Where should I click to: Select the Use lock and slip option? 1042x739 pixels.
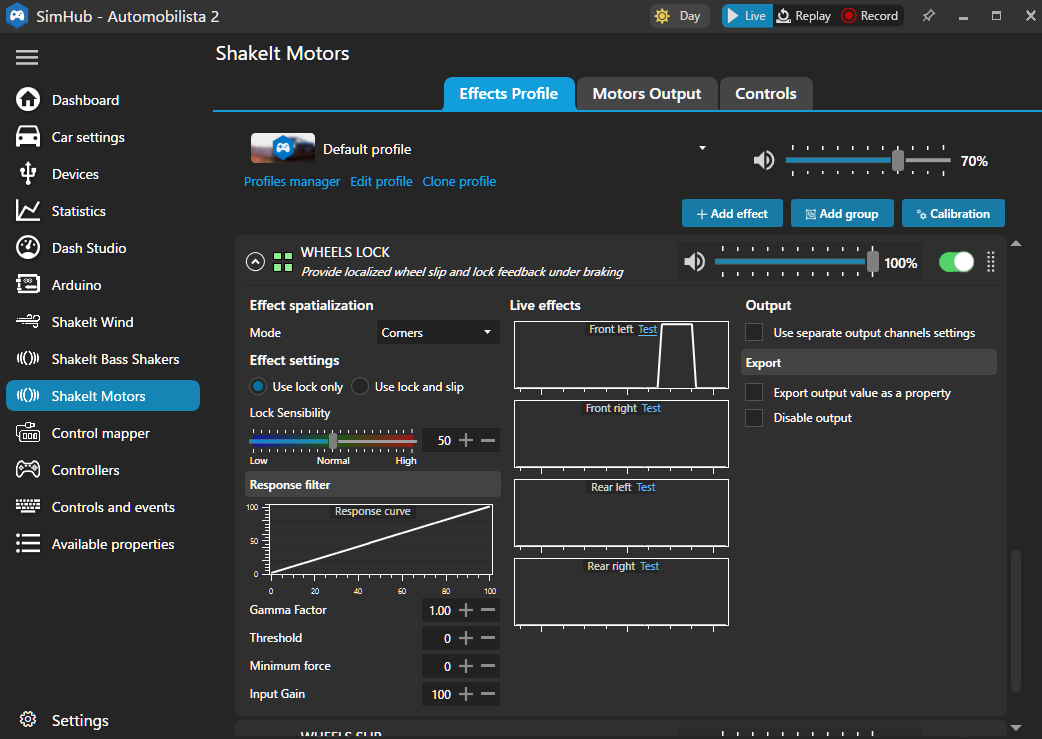pyautogui.click(x=360, y=386)
